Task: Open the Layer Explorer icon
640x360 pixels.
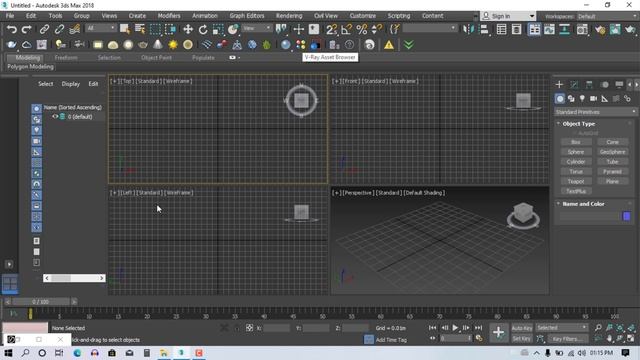Action: click(516, 29)
